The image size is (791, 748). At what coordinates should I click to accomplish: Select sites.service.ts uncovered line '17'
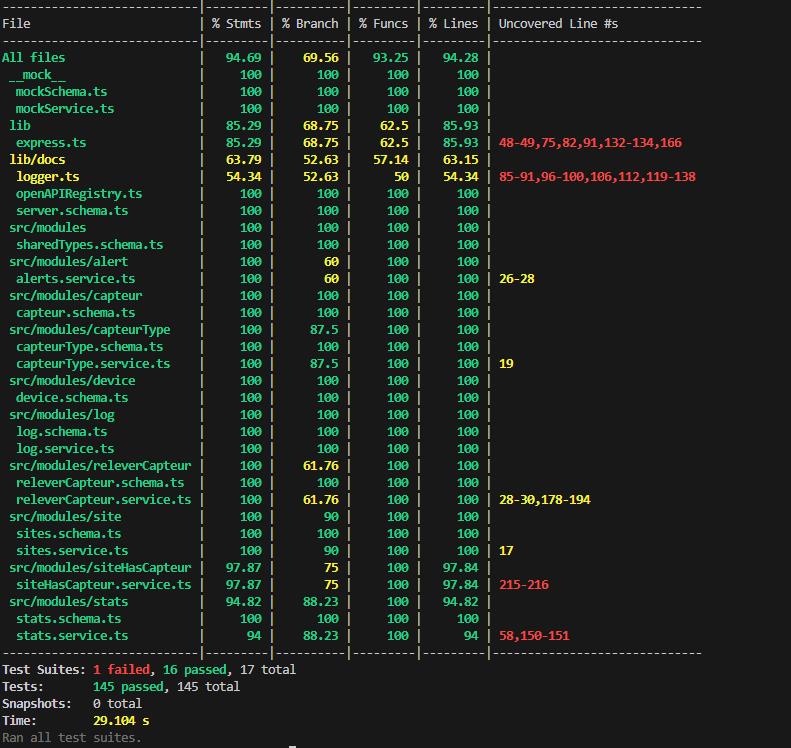506,551
